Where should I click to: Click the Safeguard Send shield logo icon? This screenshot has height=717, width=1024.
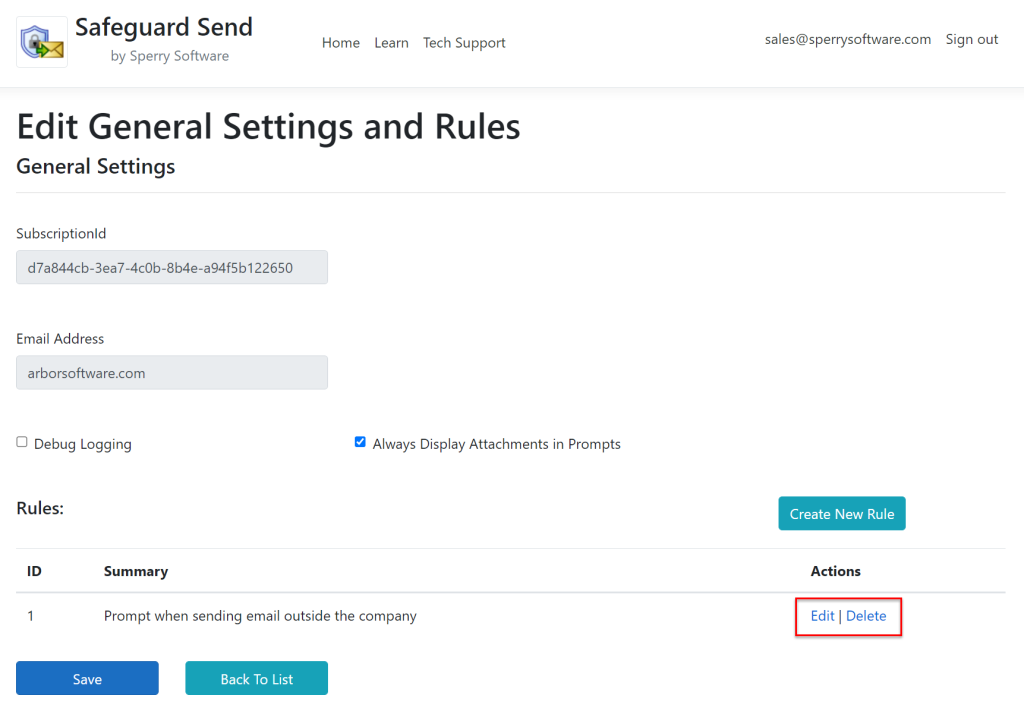point(42,42)
